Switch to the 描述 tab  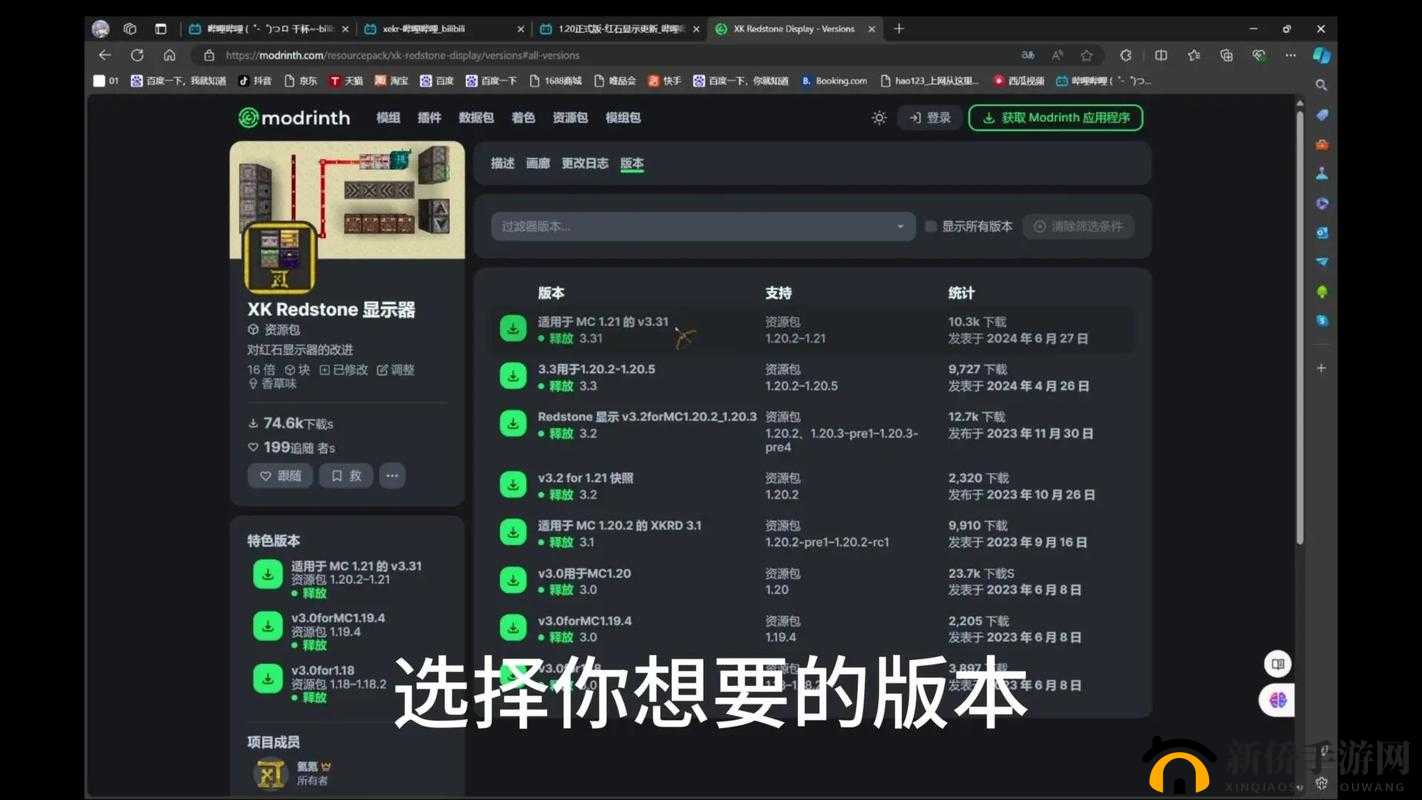pyautogui.click(x=502, y=163)
